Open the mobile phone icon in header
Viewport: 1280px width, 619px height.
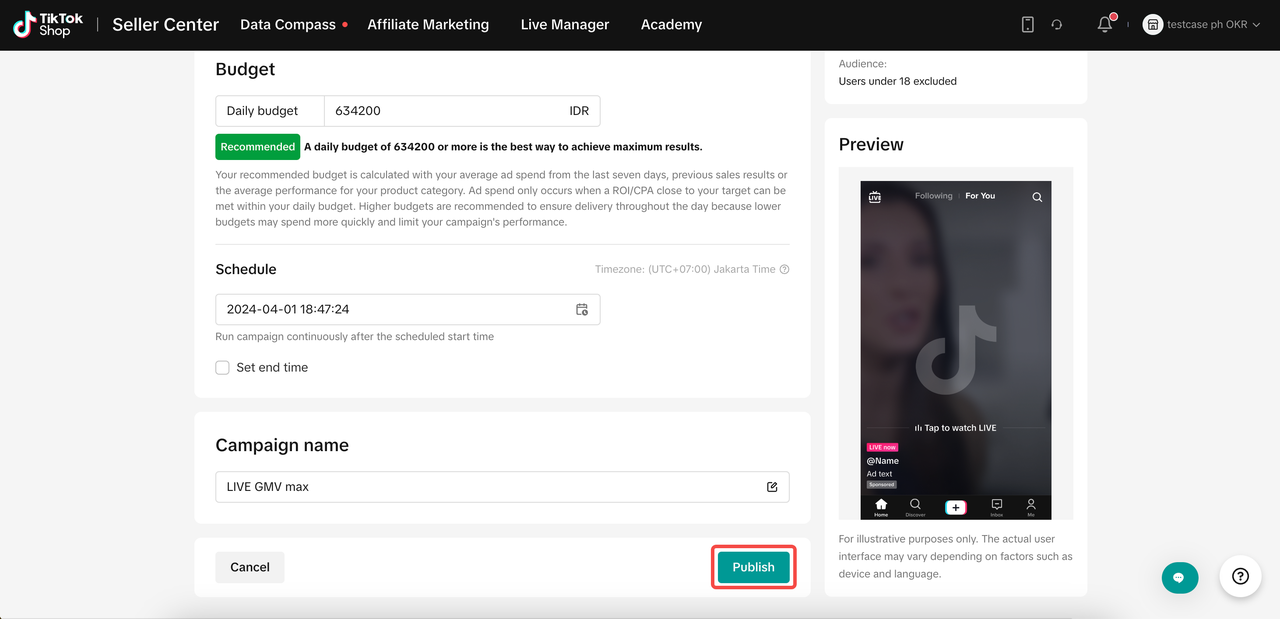click(1027, 24)
